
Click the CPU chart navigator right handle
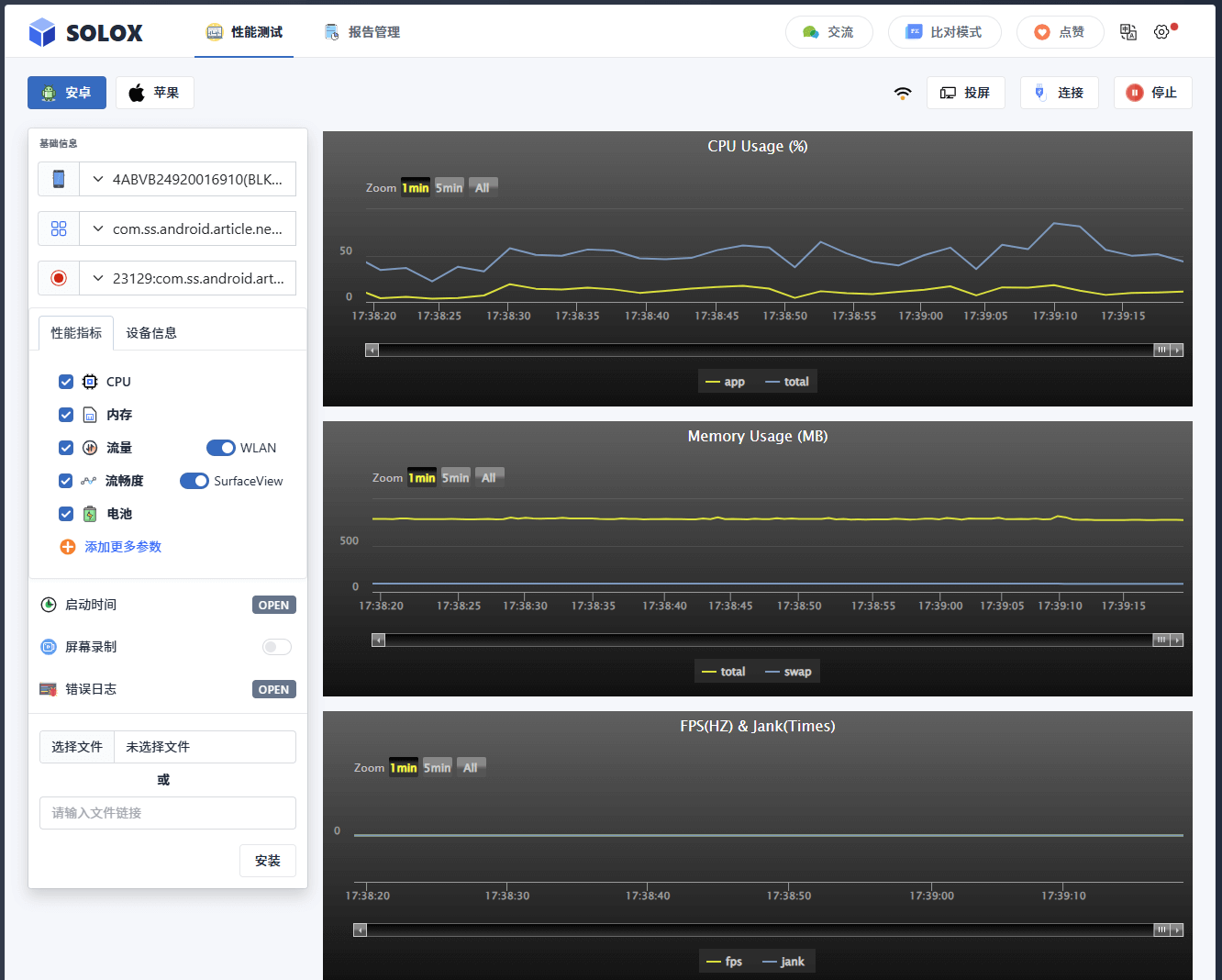tap(1161, 350)
